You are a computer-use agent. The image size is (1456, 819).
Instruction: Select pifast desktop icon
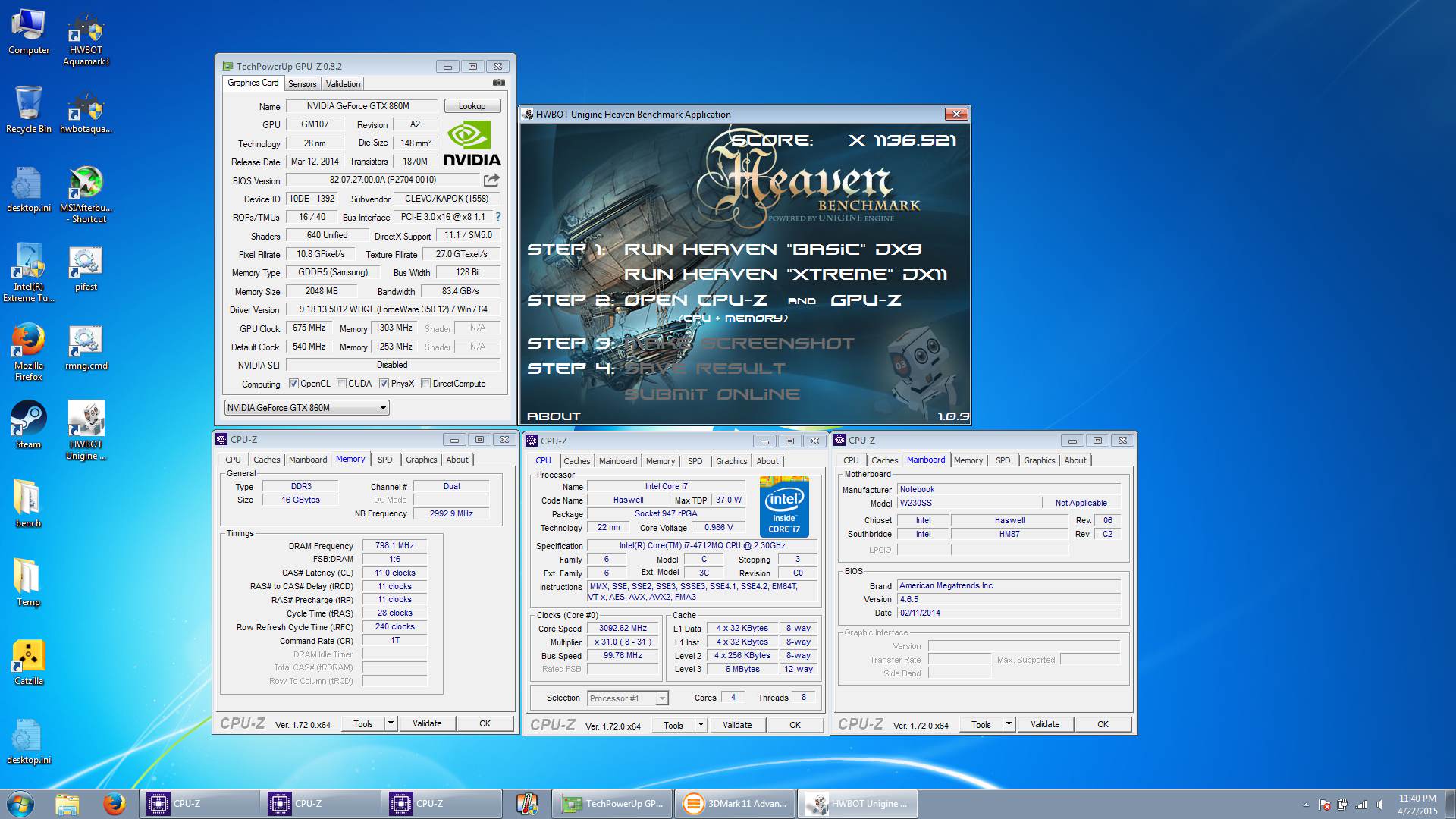[x=86, y=269]
